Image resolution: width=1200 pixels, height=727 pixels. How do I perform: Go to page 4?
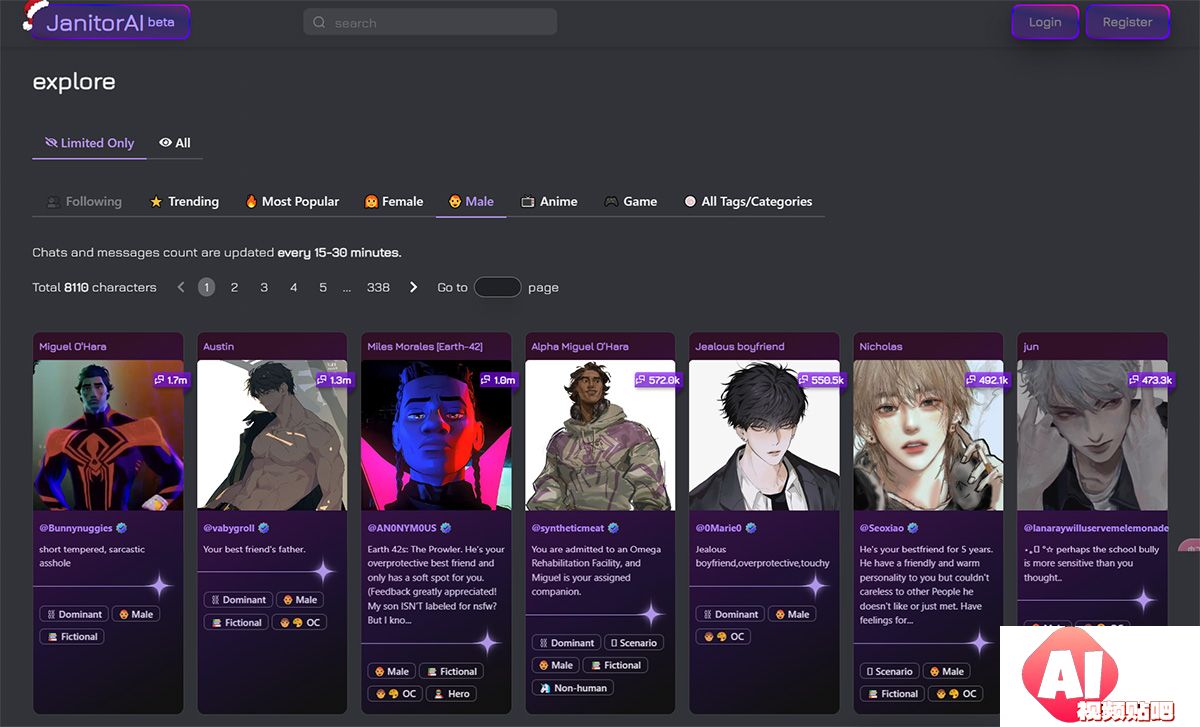tap(294, 287)
